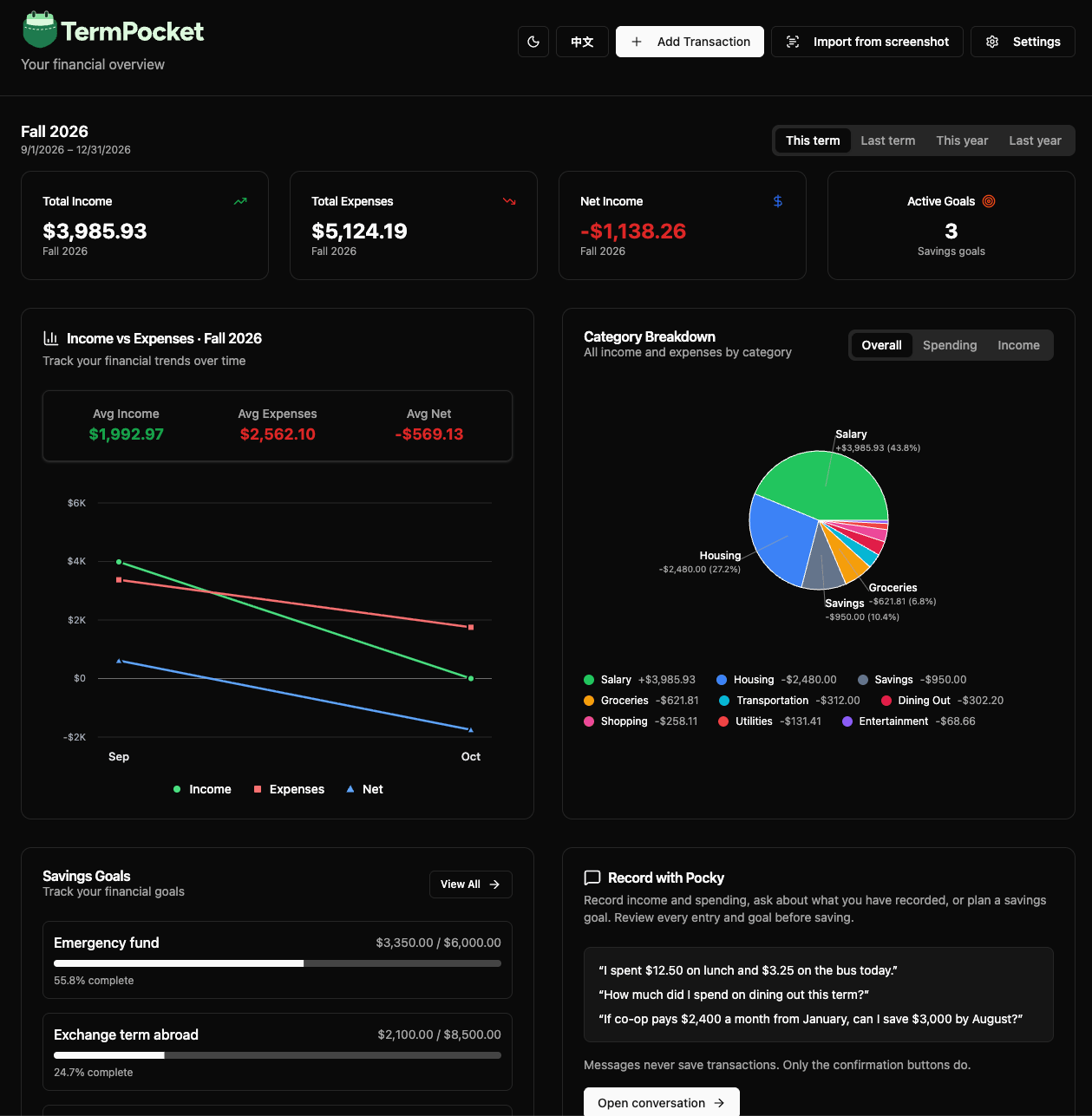Click the Utilities legend swatch

click(723, 721)
